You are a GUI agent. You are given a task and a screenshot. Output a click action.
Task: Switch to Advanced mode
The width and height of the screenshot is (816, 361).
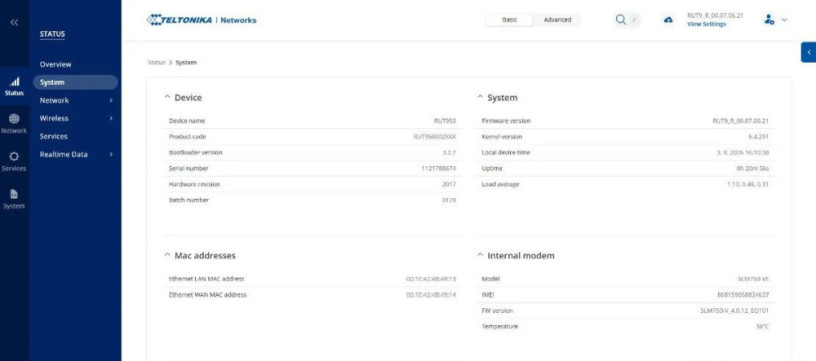[557, 20]
